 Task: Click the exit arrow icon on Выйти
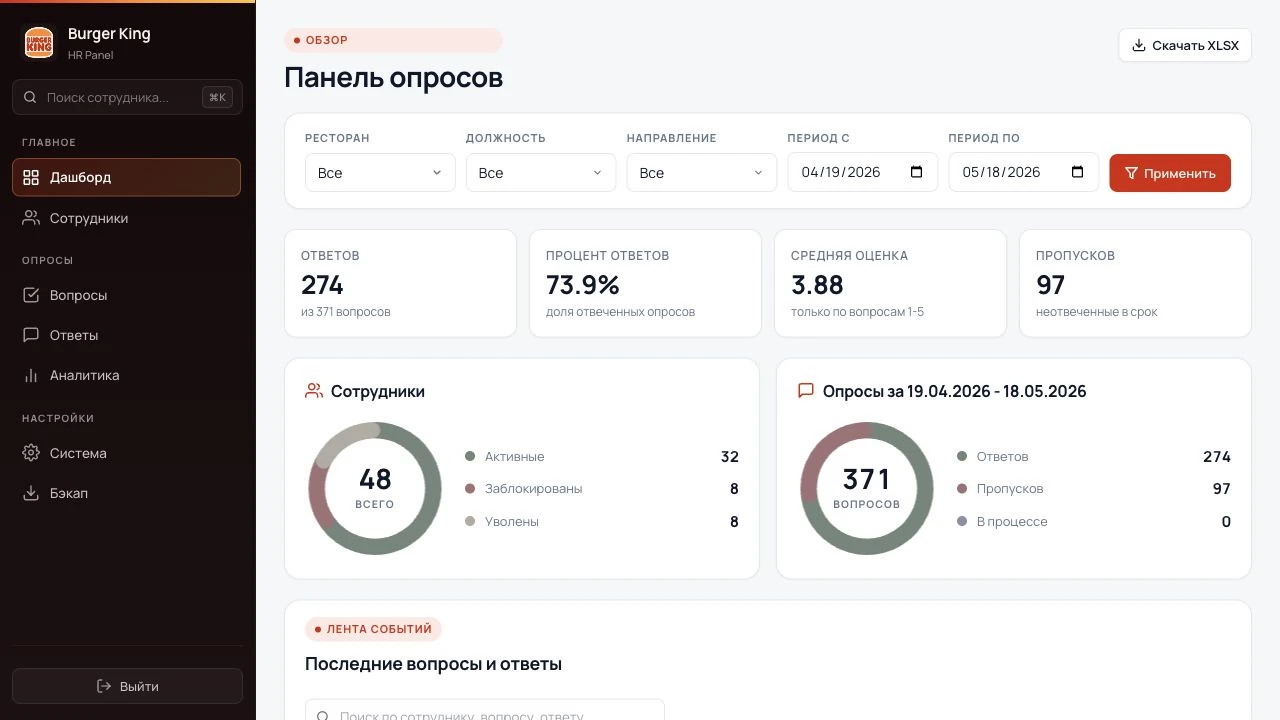pyautogui.click(x=104, y=686)
